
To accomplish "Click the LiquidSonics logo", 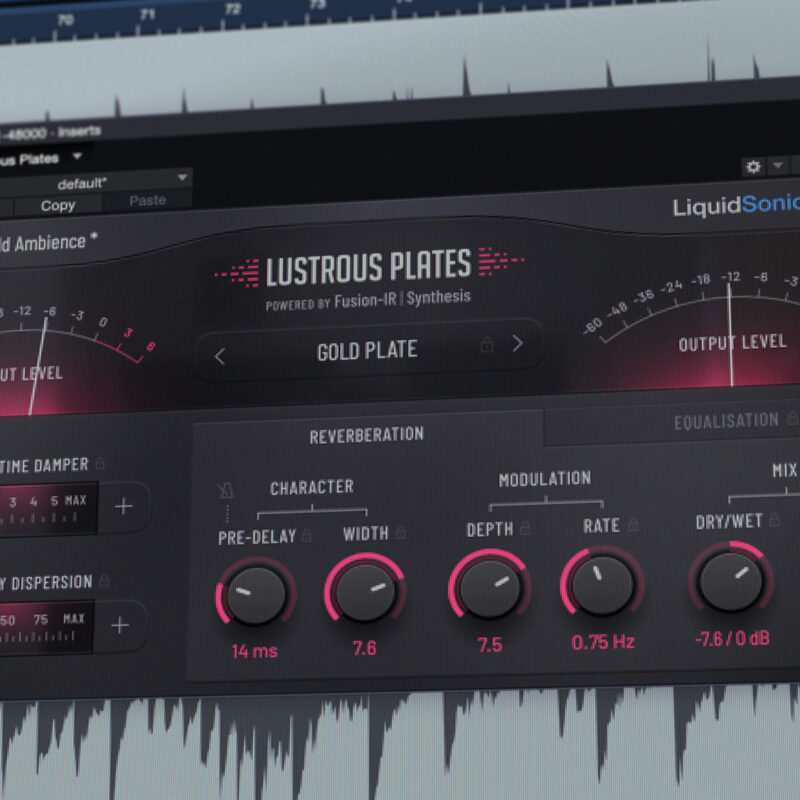I will coord(736,205).
